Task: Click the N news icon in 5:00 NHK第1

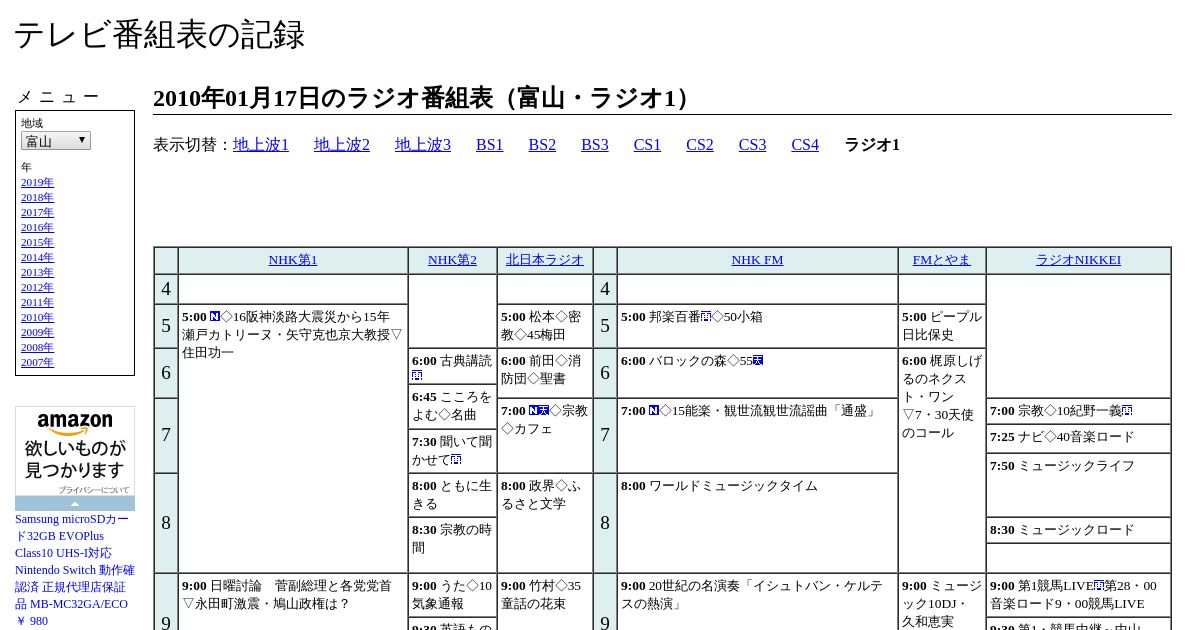Action: pos(215,317)
